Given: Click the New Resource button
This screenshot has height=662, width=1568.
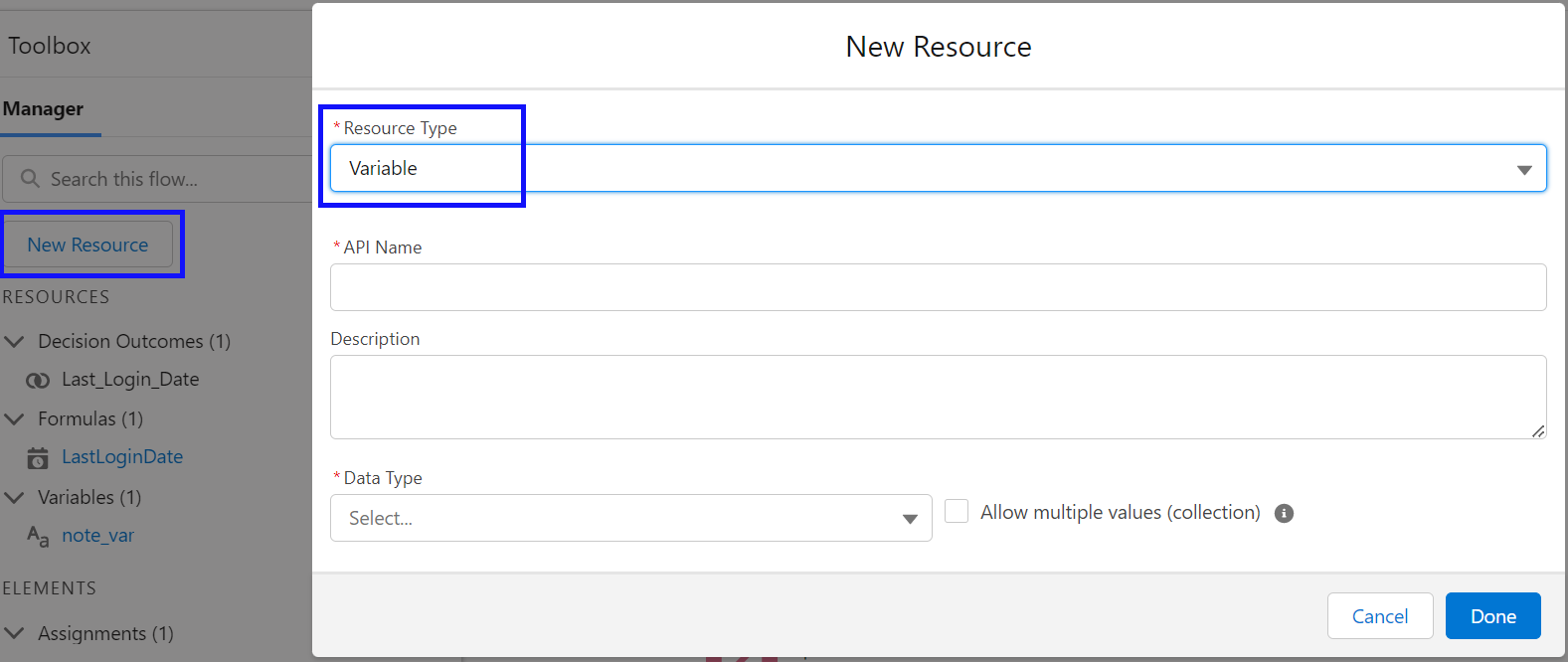Looking at the screenshot, I should pyautogui.click(x=87, y=245).
